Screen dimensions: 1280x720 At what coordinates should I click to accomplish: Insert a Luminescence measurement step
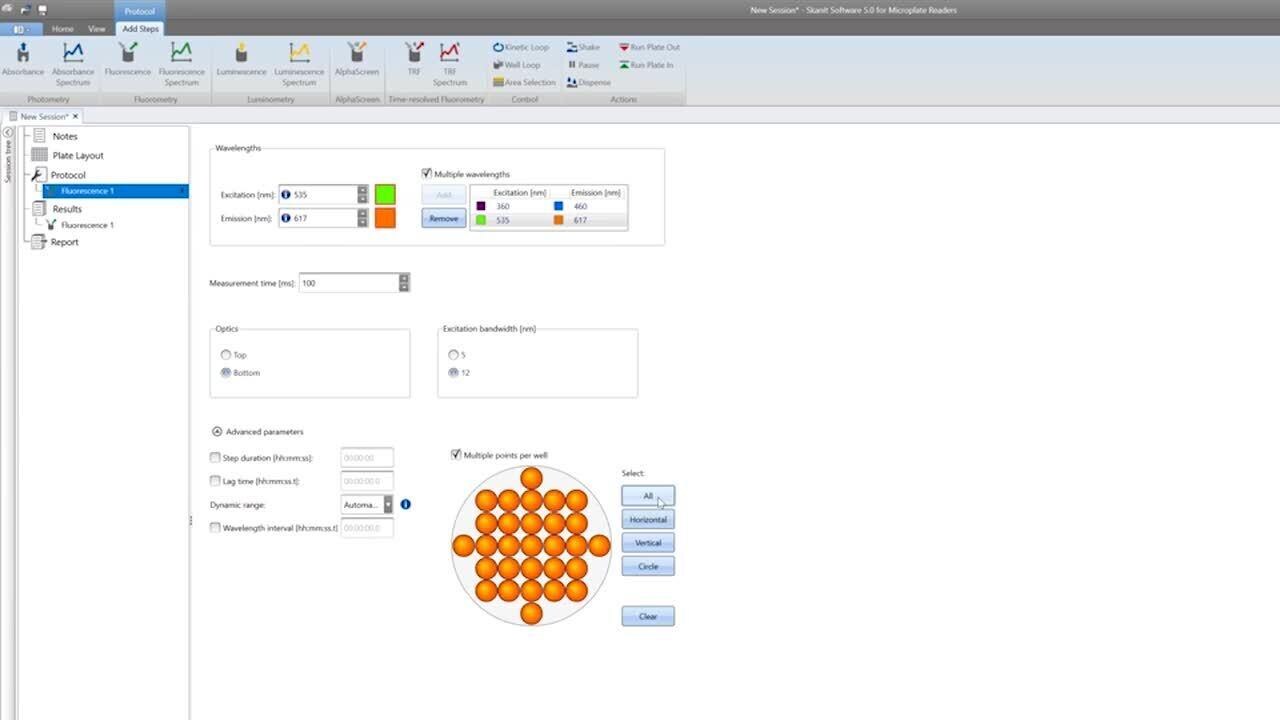241,60
